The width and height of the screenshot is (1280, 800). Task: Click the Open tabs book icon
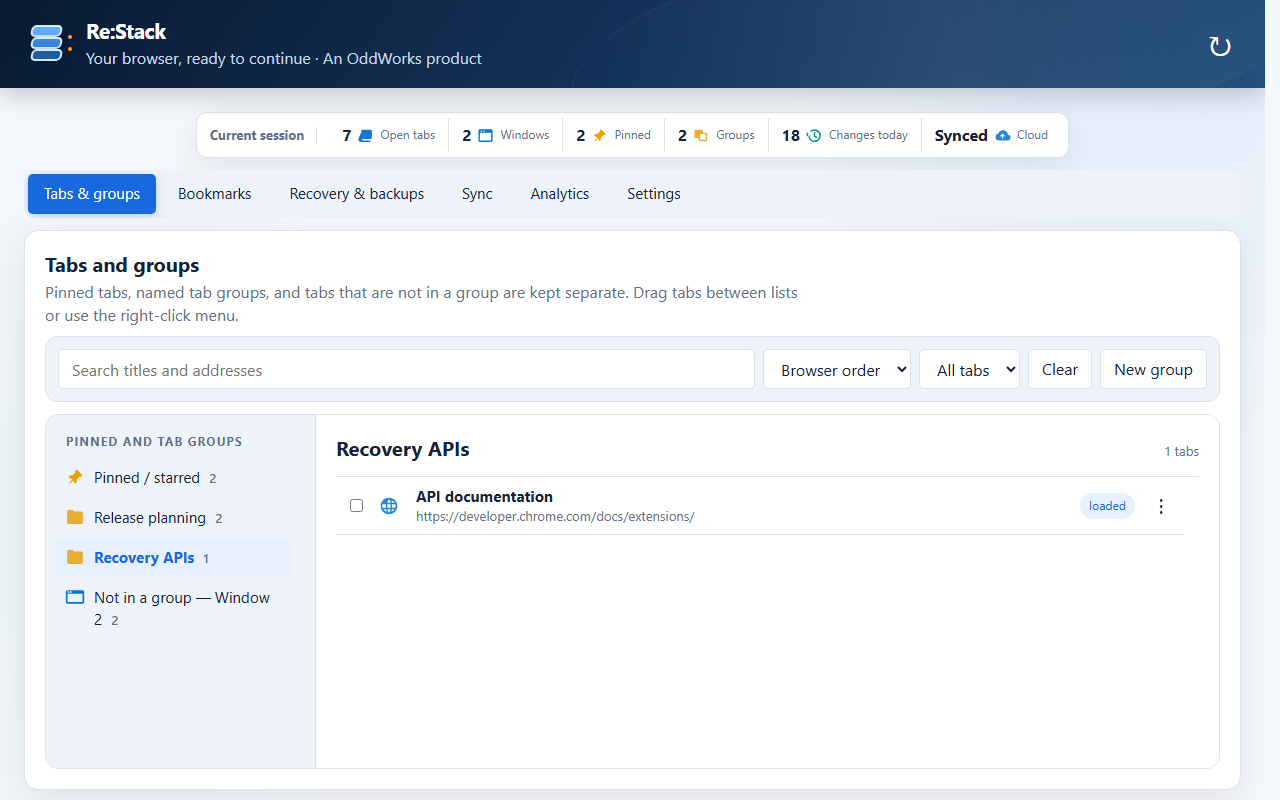click(365, 135)
